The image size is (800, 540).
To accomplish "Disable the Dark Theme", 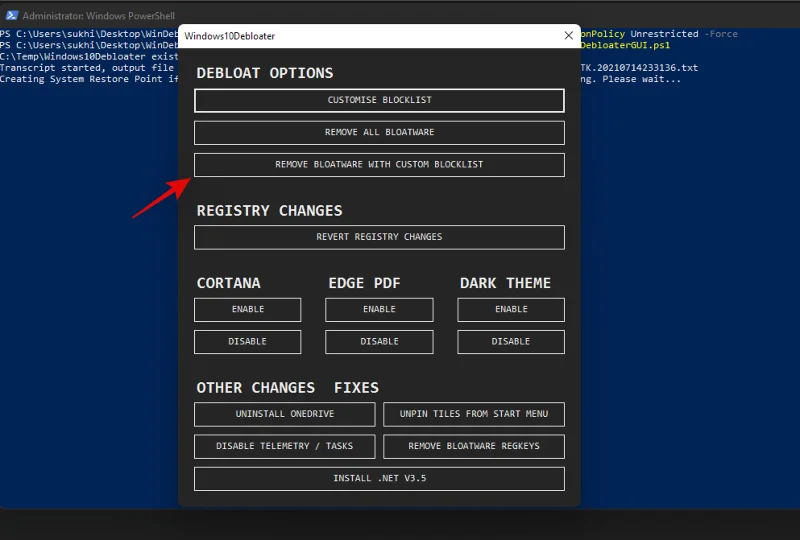I will 511,342.
